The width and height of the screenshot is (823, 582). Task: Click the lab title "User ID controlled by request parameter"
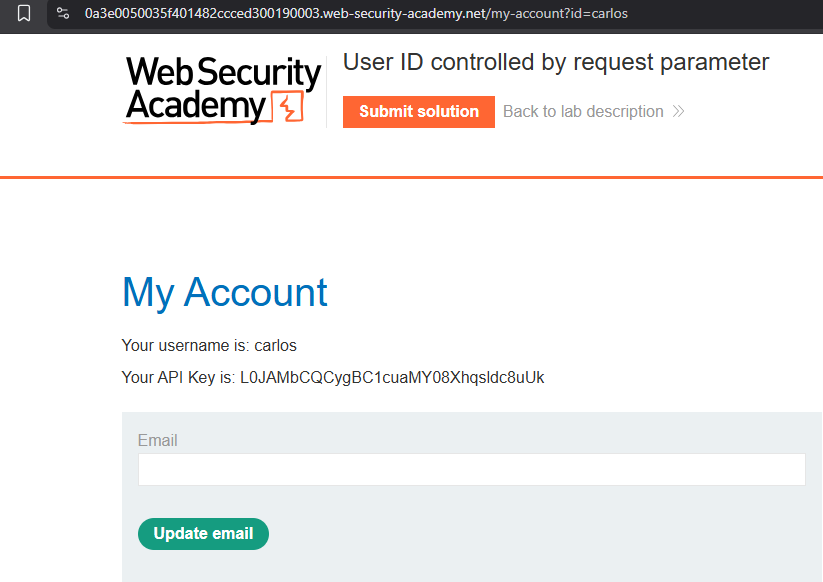click(x=556, y=62)
